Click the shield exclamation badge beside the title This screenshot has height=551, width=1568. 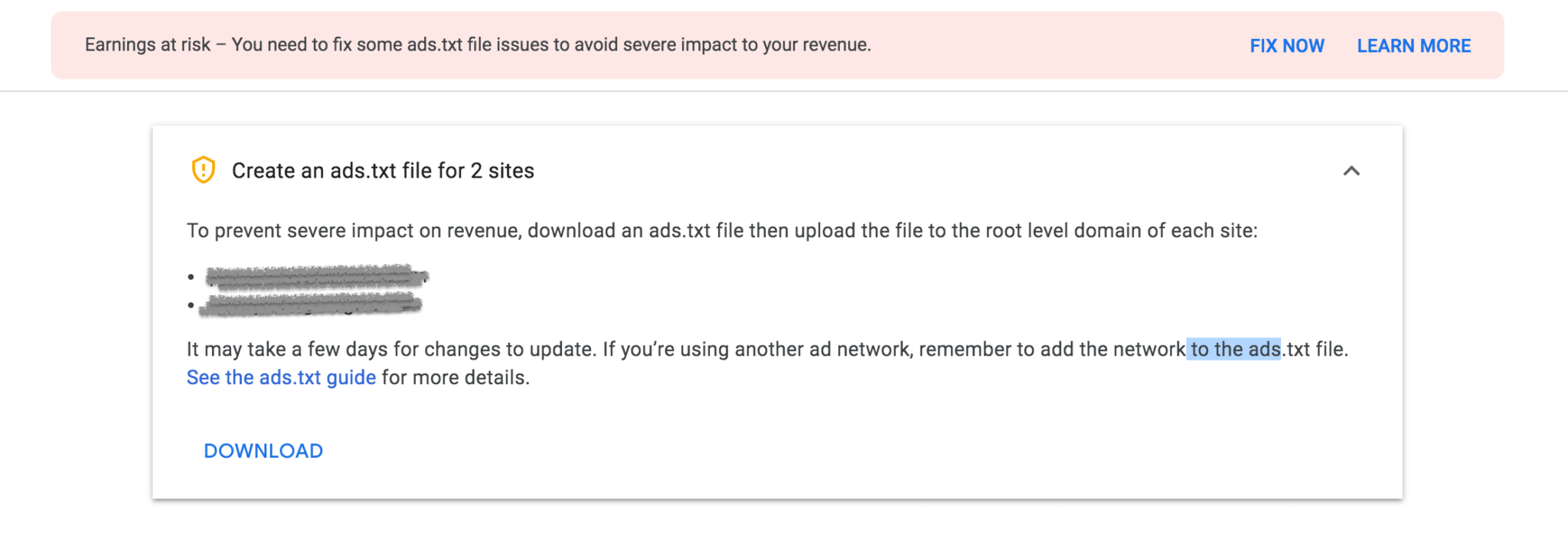pyautogui.click(x=202, y=171)
